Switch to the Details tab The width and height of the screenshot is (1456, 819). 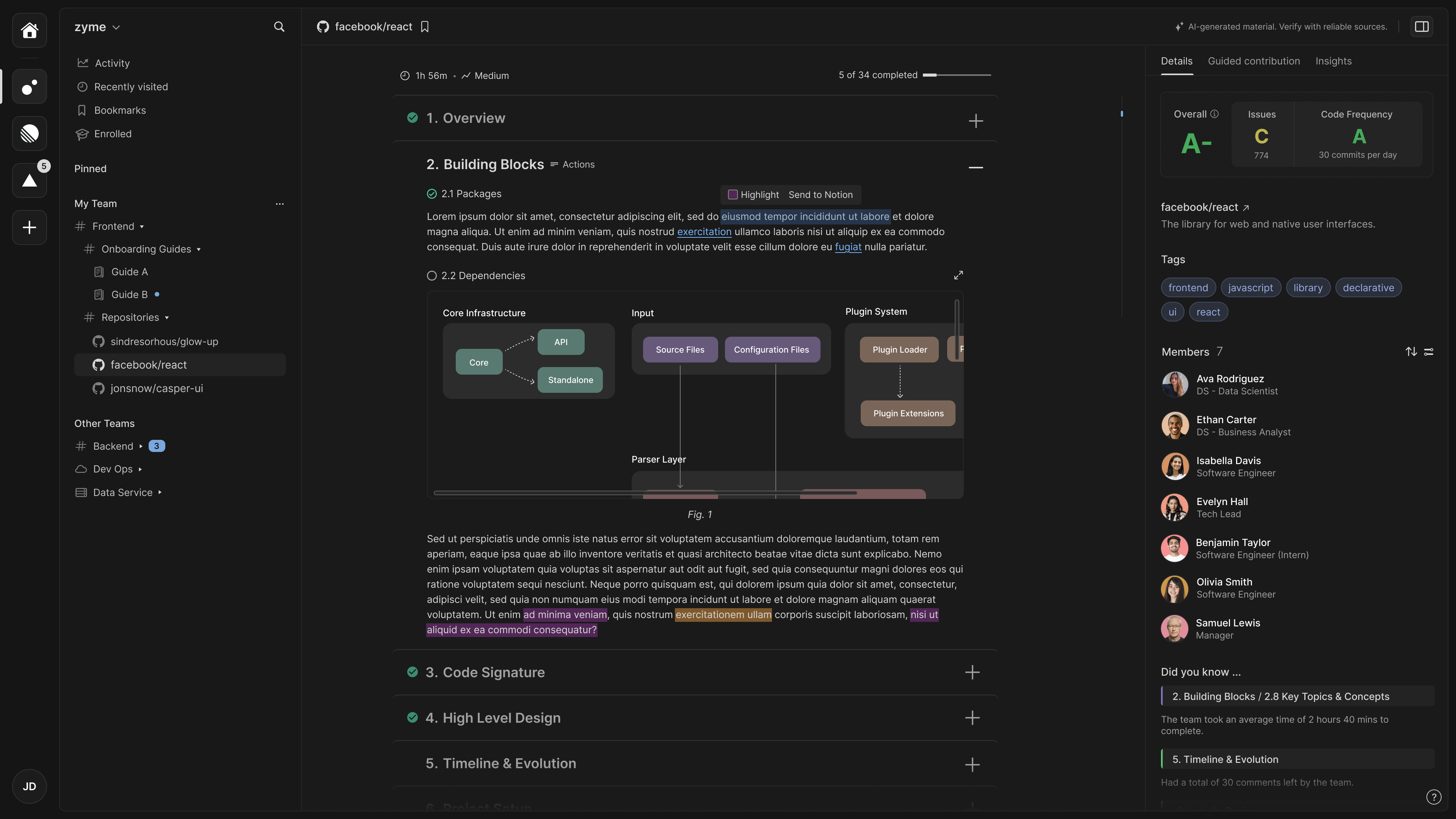click(1177, 61)
